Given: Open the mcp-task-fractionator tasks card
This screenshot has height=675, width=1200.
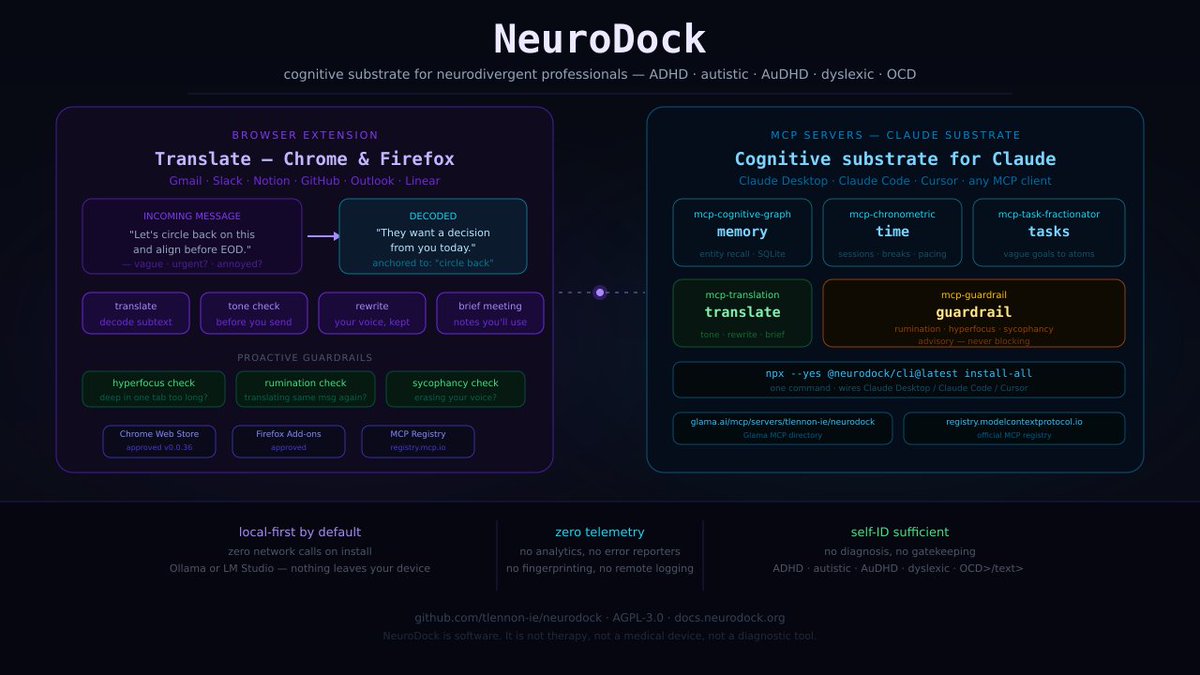Looking at the screenshot, I should (1049, 232).
